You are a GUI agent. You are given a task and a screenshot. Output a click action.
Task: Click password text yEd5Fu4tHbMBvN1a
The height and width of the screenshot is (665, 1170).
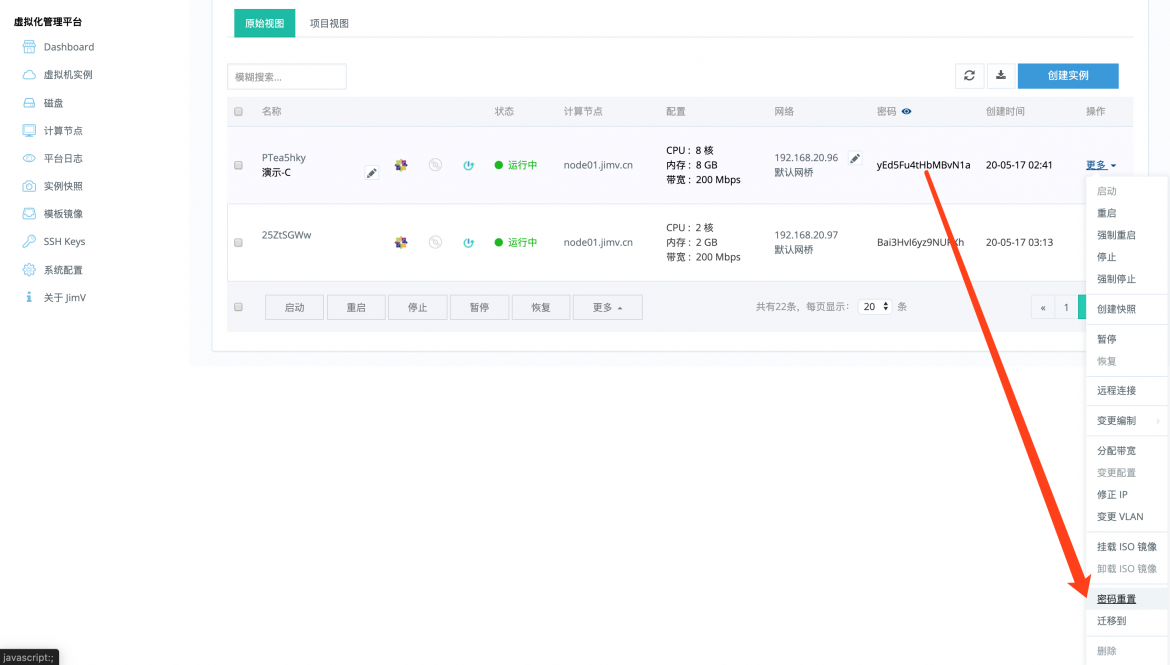[923, 165]
